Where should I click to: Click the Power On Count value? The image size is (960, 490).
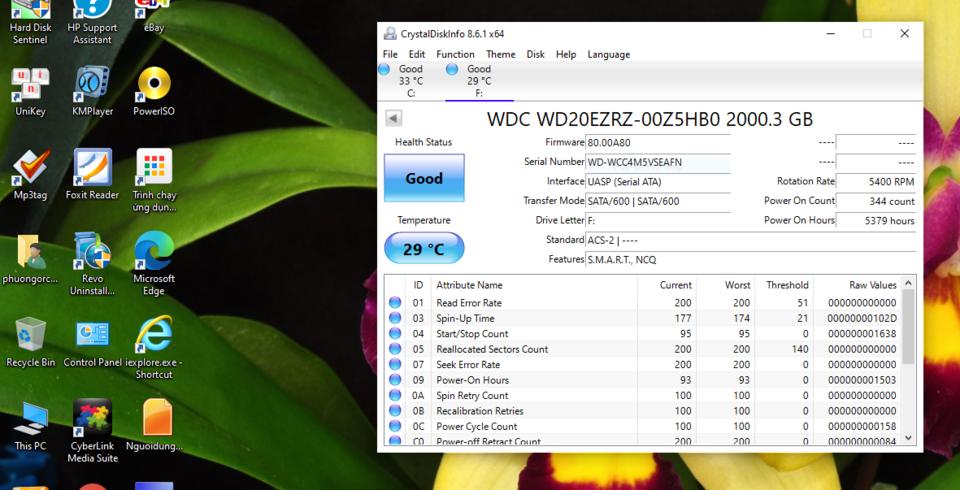tap(876, 202)
